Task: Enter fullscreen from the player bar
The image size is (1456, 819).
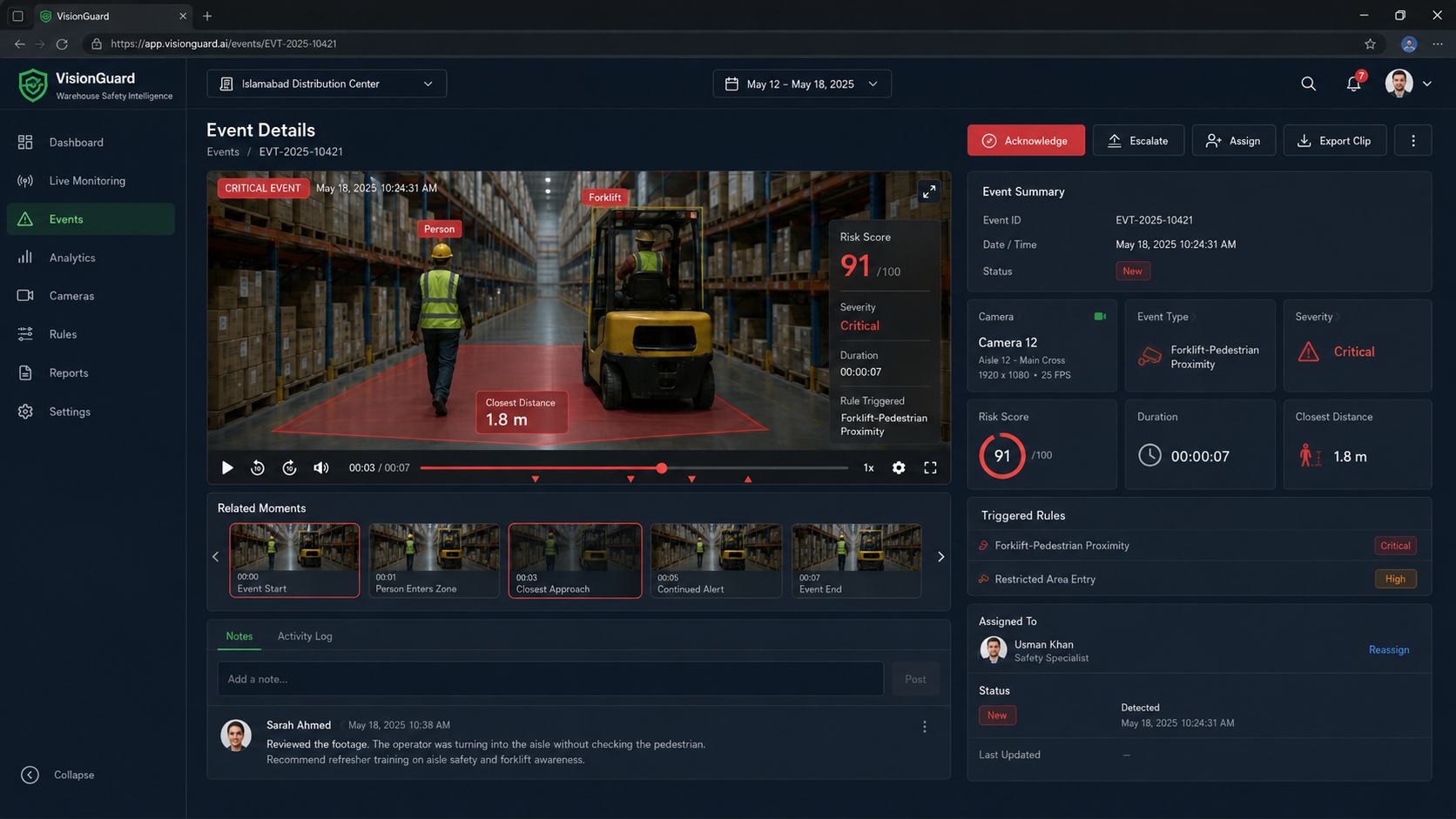Action: pos(930,467)
